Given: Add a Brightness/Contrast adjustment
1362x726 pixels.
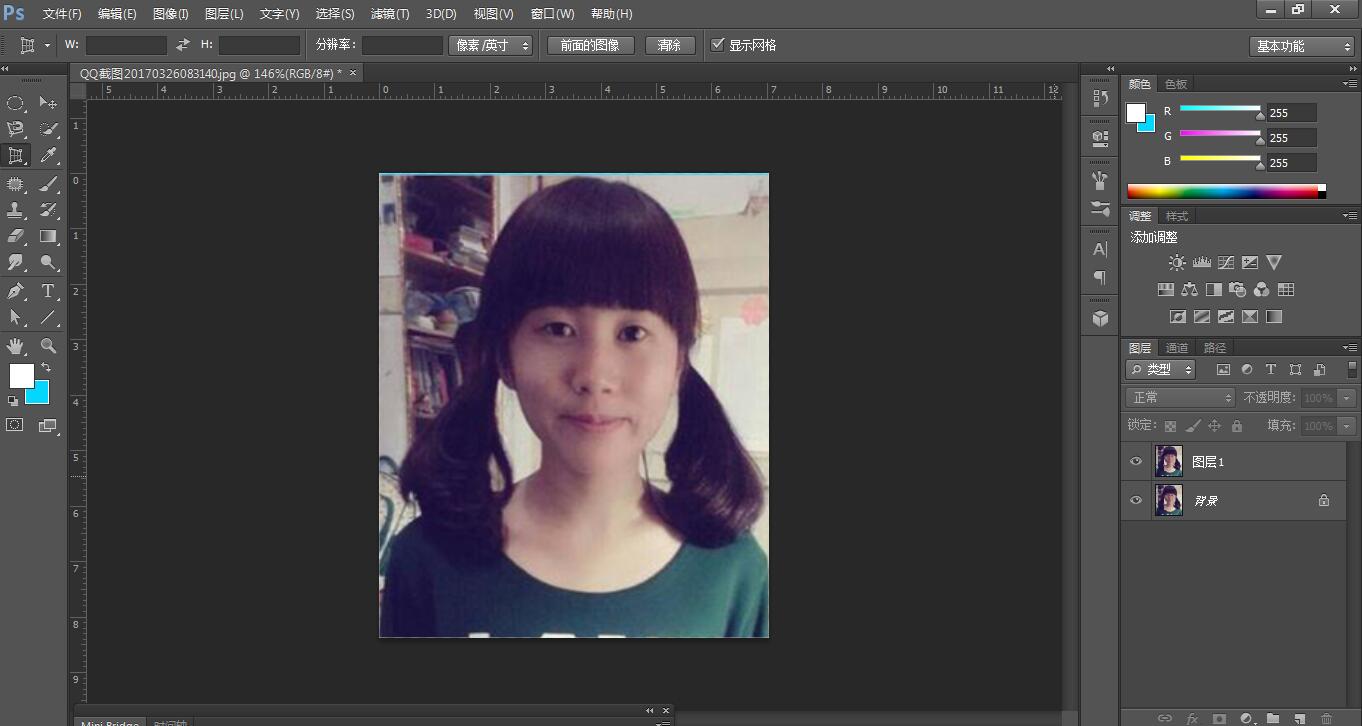Looking at the screenshot, I should point(1177,263).
